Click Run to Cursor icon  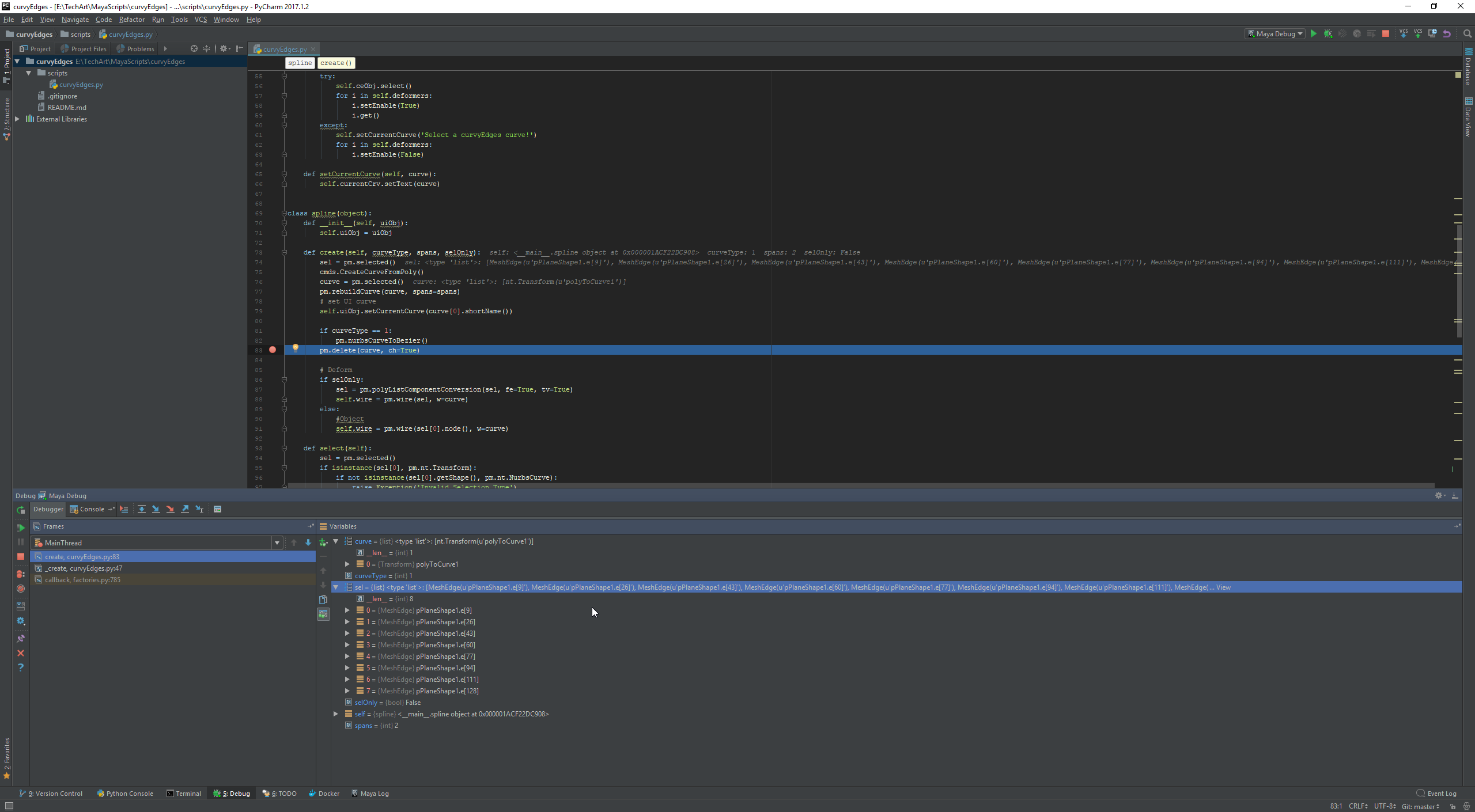[x=199, y=509]
